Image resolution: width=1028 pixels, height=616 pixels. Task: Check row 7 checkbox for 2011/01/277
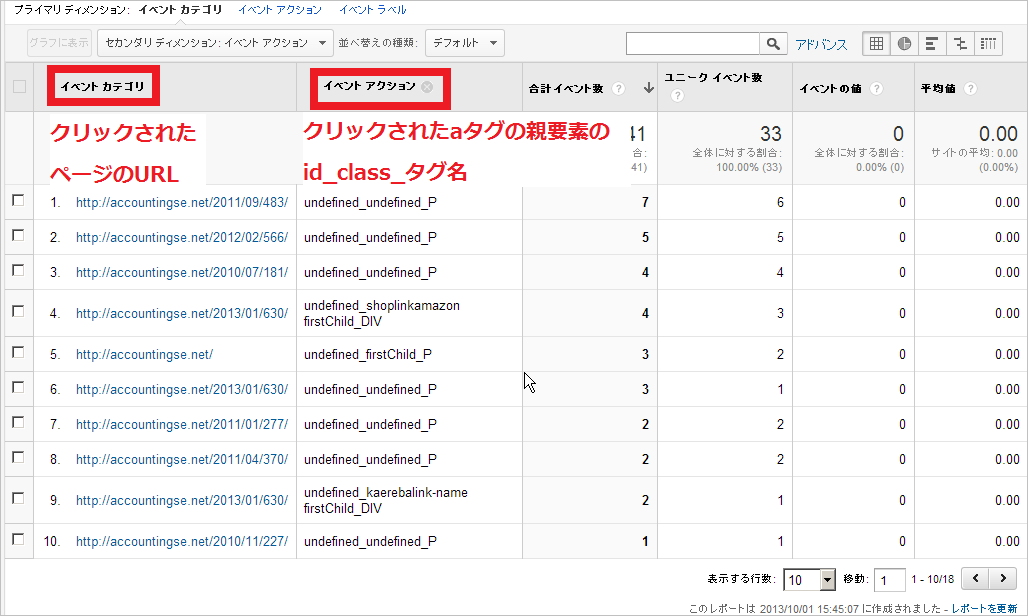18,422
